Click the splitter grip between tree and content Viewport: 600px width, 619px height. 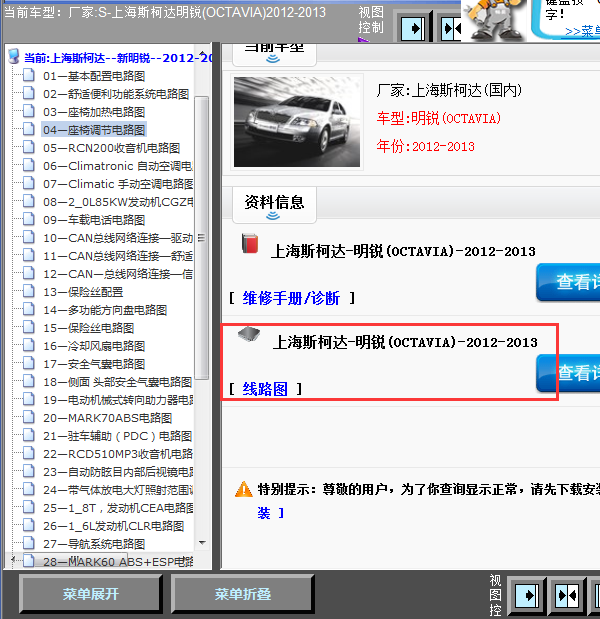click(216, 306)
